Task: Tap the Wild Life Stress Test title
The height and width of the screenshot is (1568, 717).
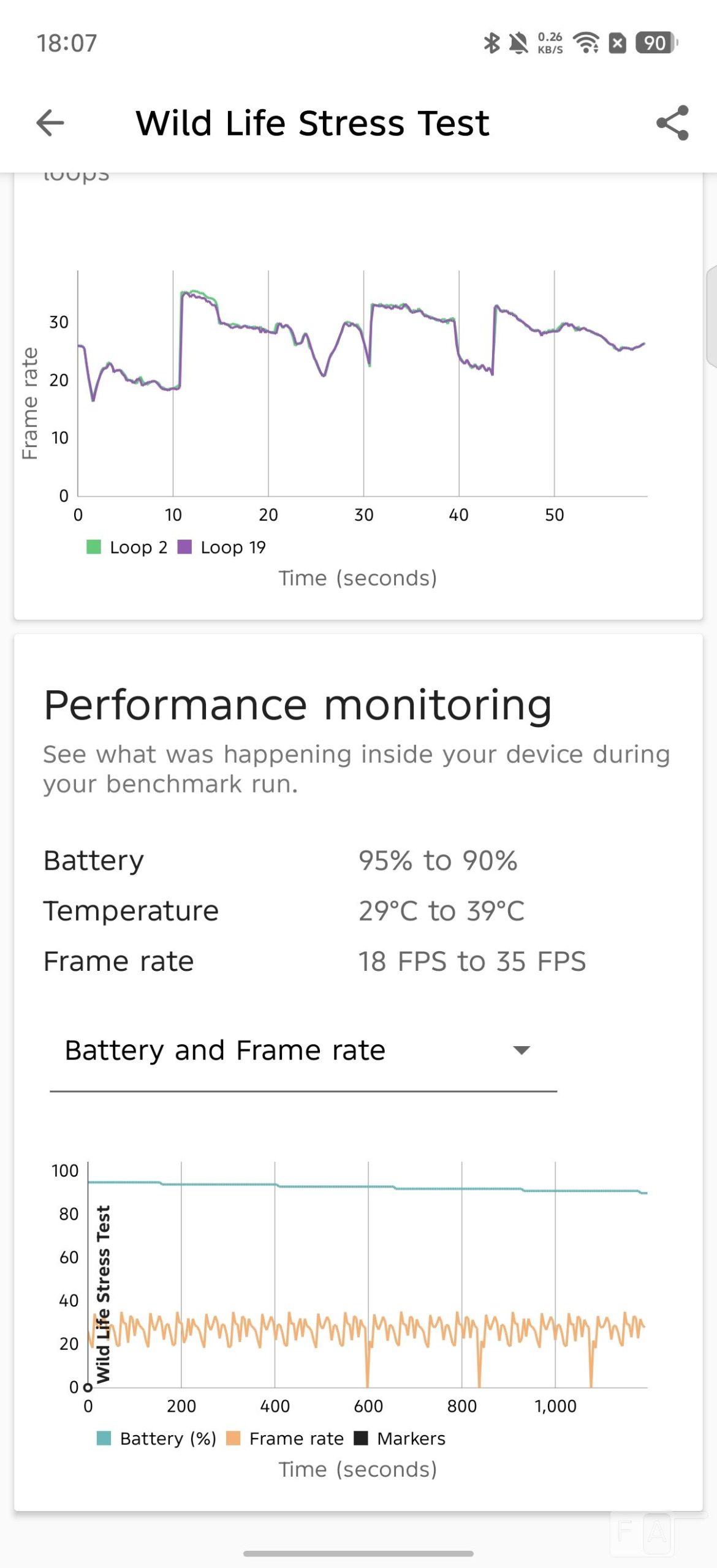Action: click(x=312, y=123)
